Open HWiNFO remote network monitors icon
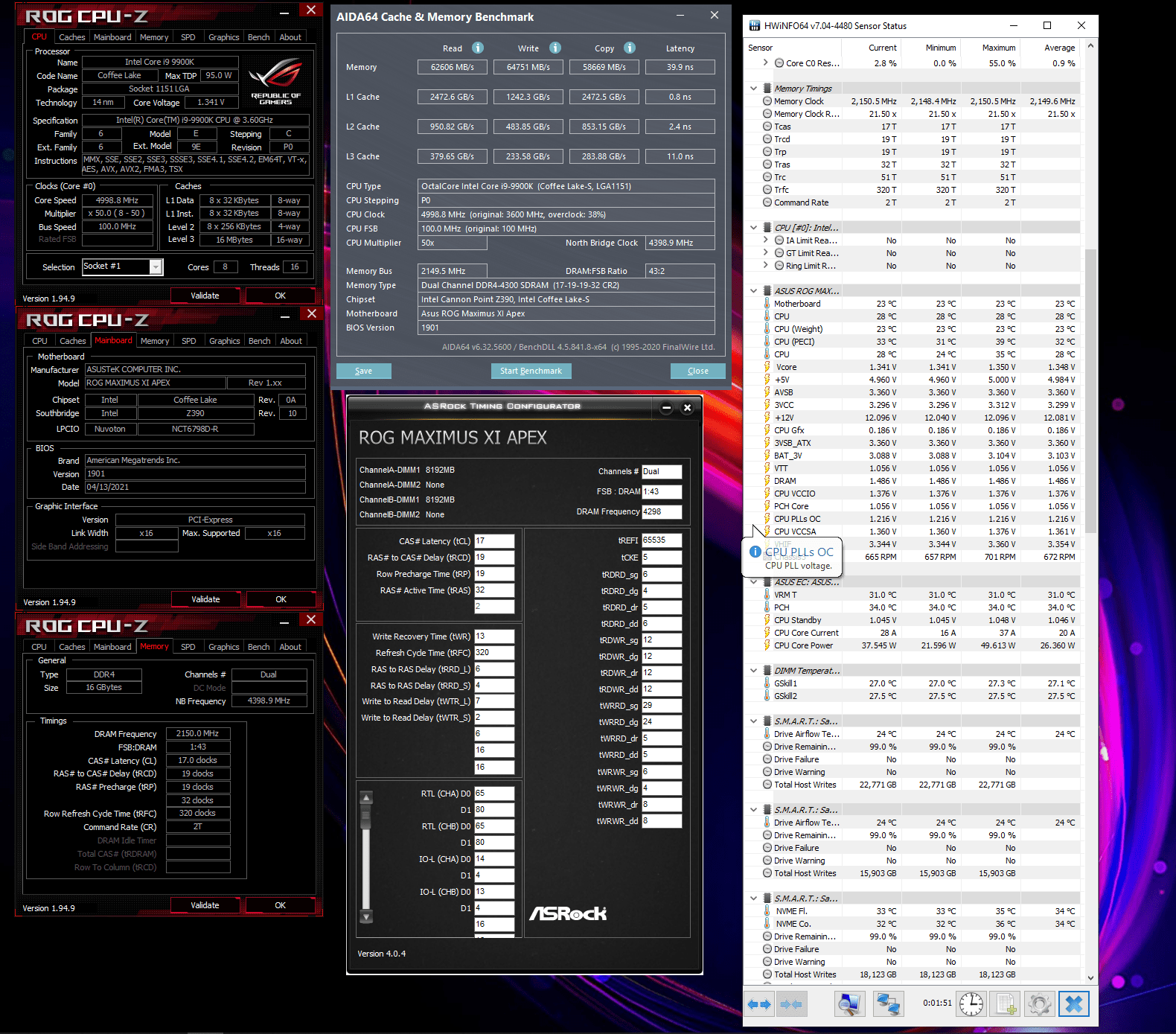Viewport: 1176px width, 1034px height. click(x=888, y=1004)
